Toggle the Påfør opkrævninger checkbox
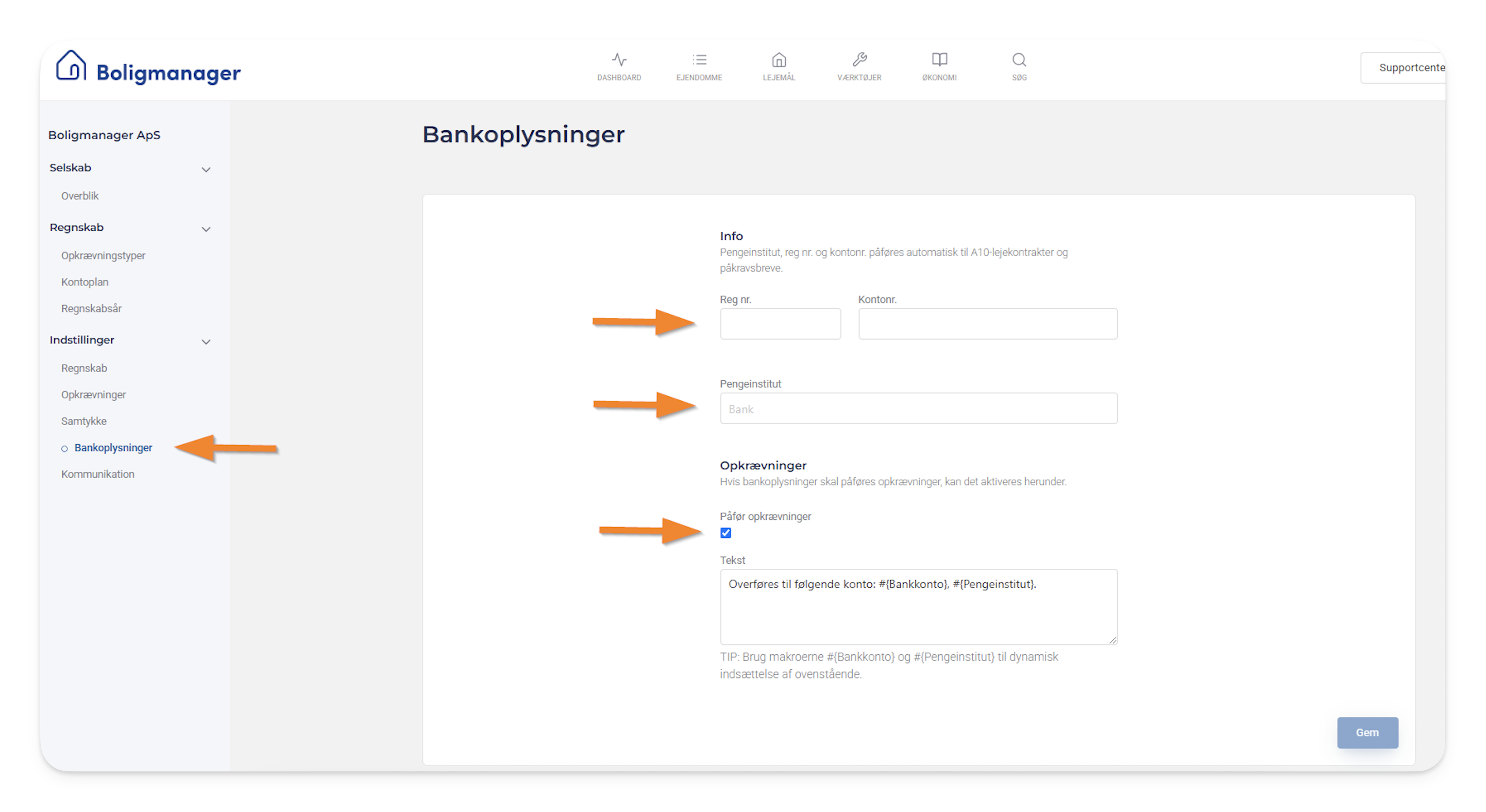This screenshot has height=812, width=1486. pyautogui.click(x=725, y=533)
